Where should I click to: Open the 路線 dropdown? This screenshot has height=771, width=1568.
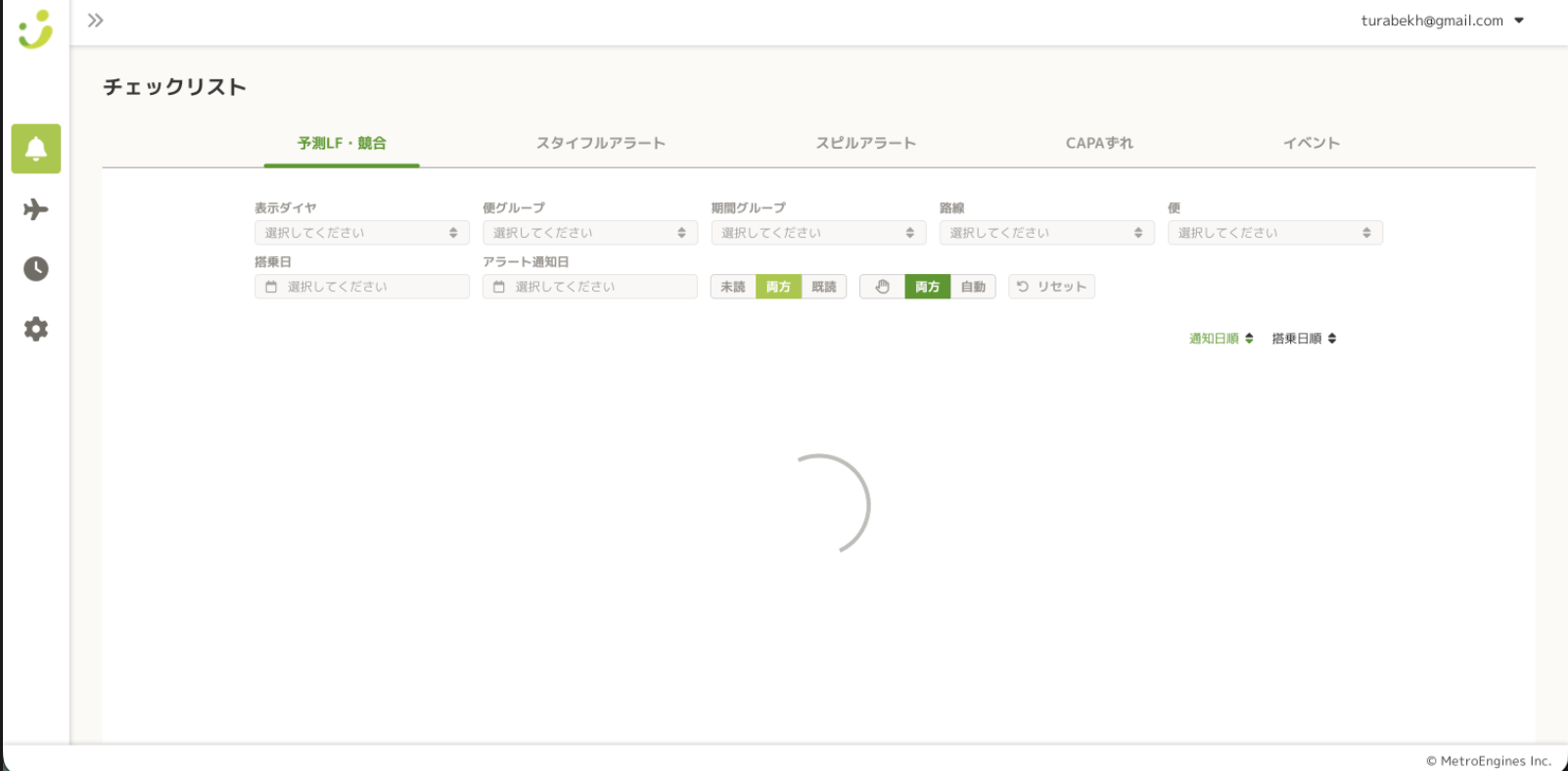coord(1047,233)
